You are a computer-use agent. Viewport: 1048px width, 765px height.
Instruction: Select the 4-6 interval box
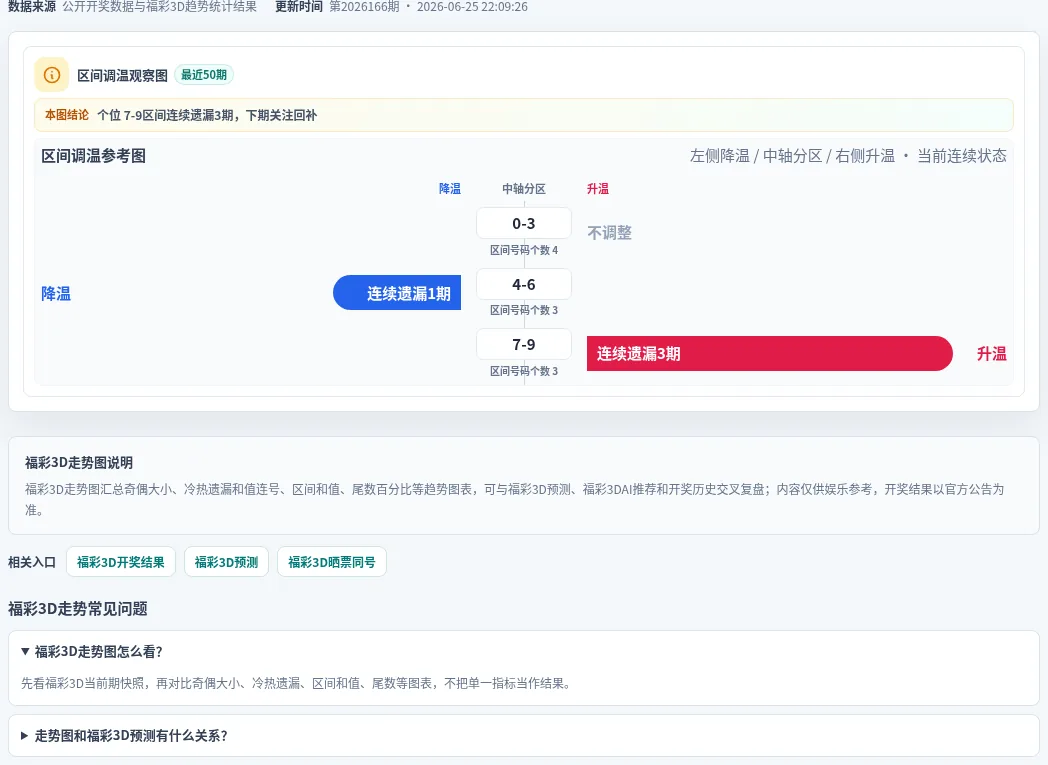click(523, 284)
